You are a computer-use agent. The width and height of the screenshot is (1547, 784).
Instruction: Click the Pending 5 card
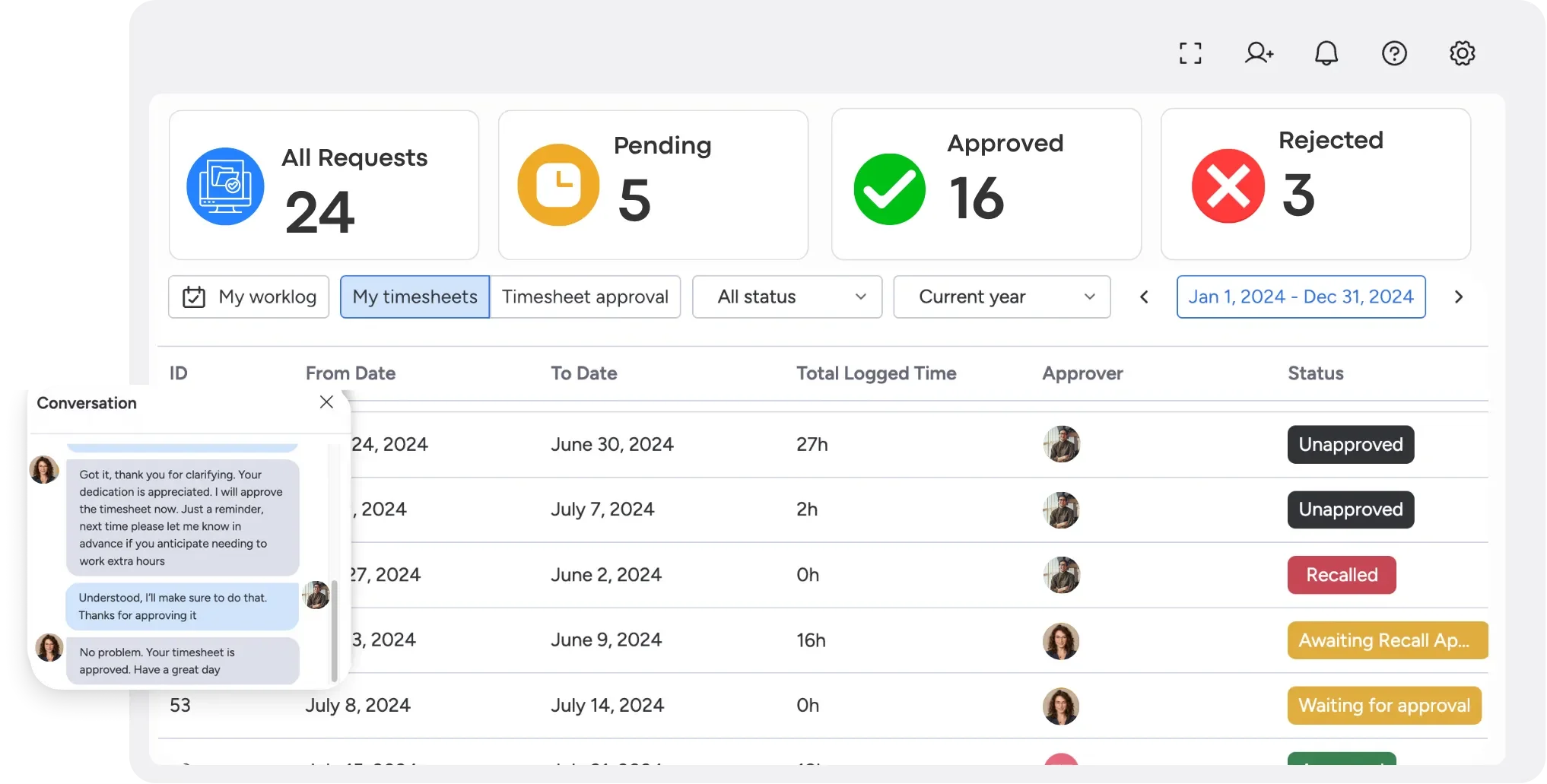click(x=653, y=185)
